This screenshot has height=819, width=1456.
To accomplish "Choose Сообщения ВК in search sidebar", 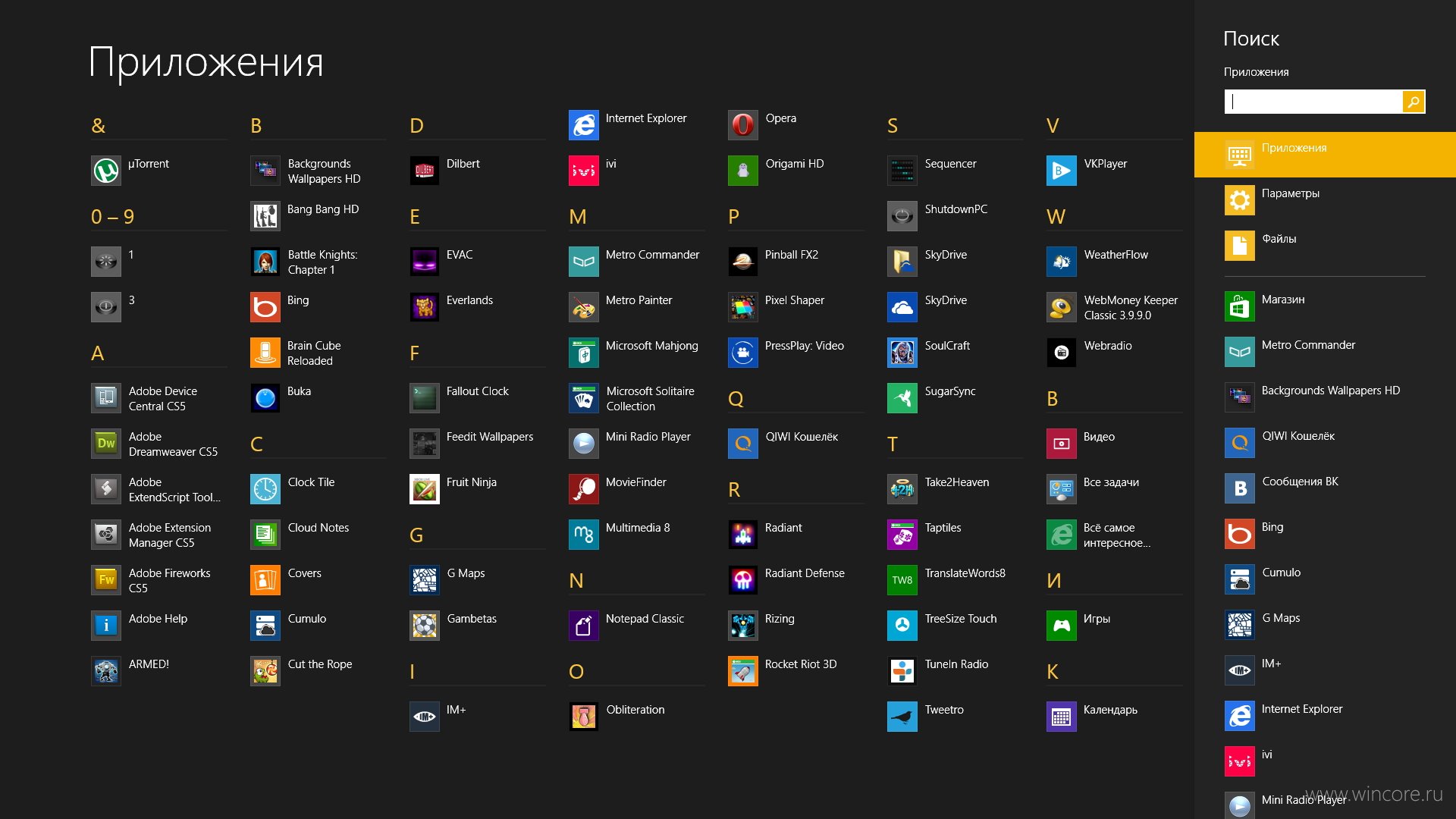I will click(1325, 488).
